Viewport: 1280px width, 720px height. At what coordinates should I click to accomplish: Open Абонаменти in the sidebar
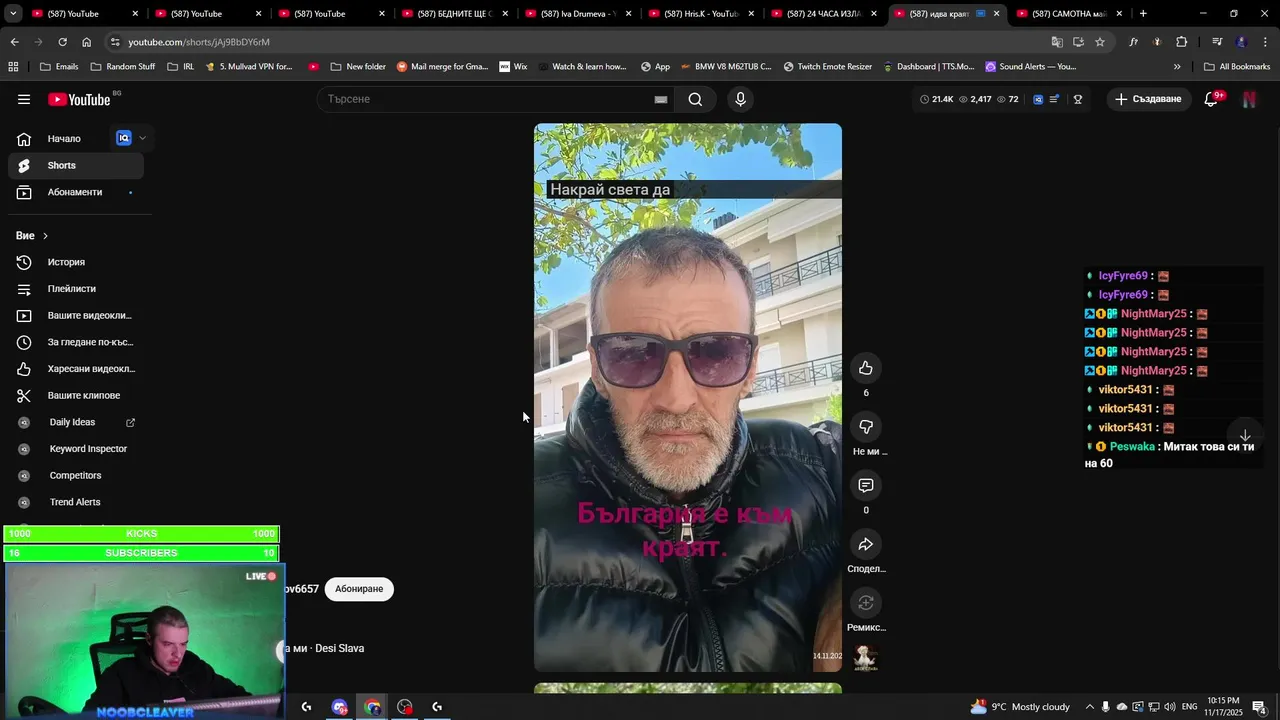tap(75, 192)
